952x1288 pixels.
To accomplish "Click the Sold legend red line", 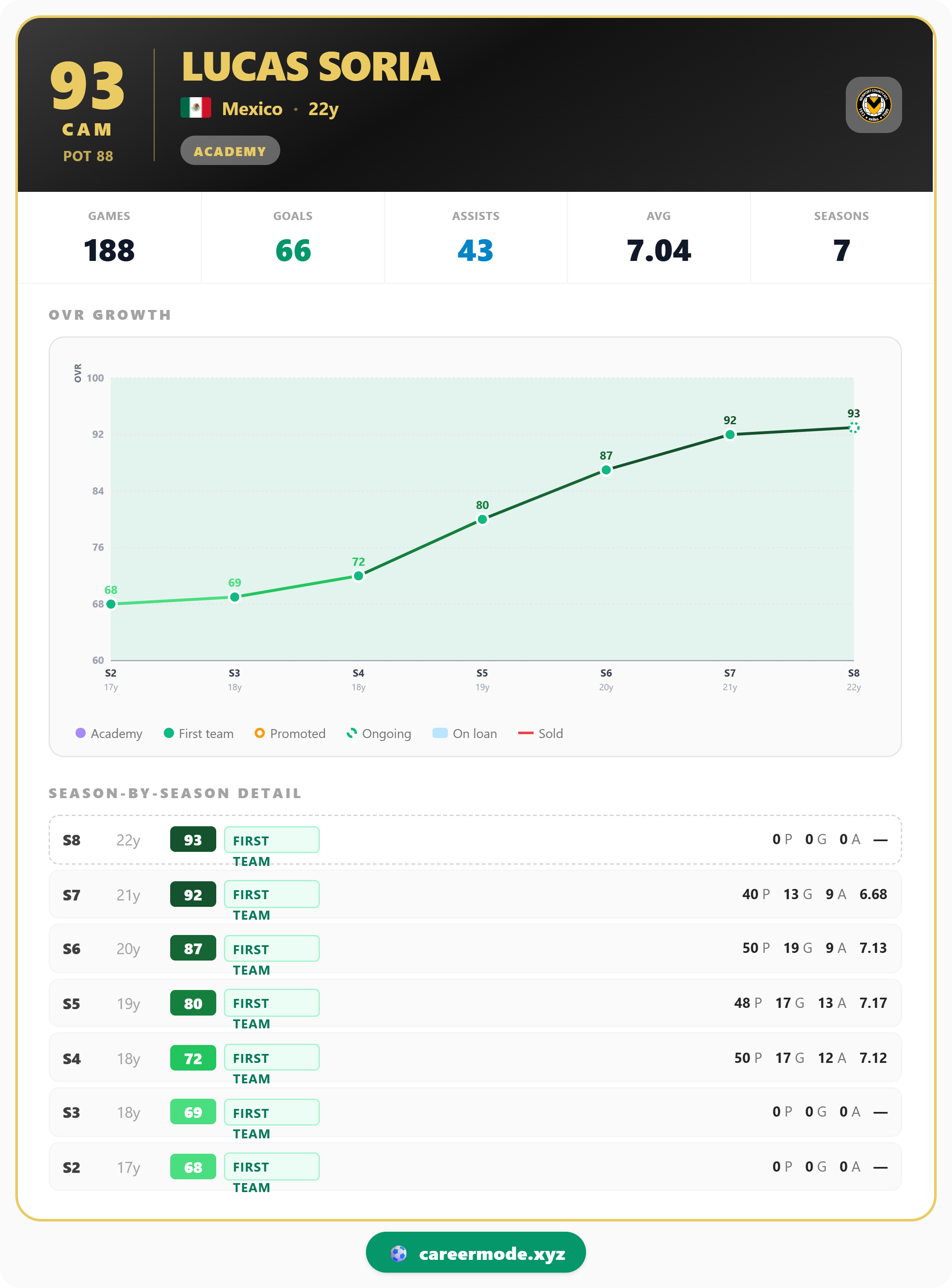I will [525, 733].
